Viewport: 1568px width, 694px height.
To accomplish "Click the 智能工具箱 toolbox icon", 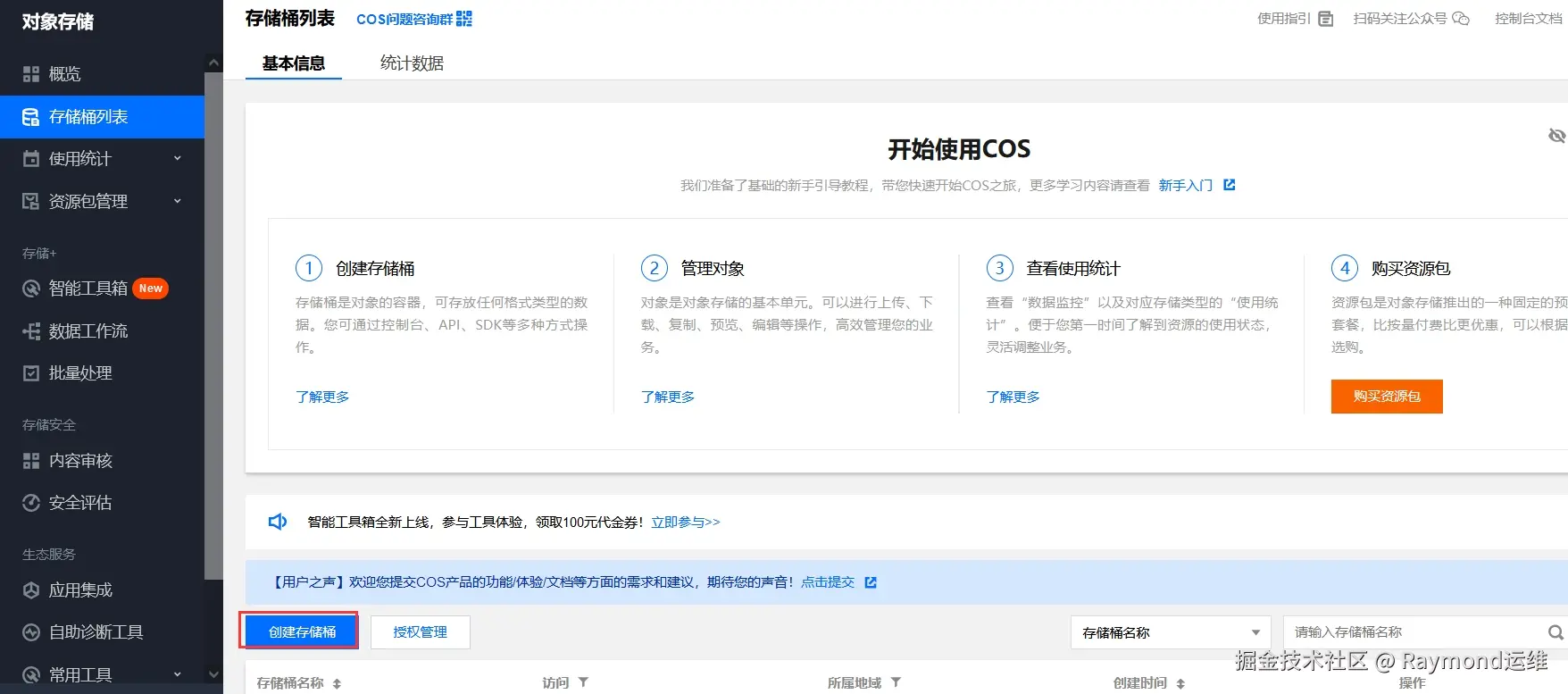I will [31, 288].
